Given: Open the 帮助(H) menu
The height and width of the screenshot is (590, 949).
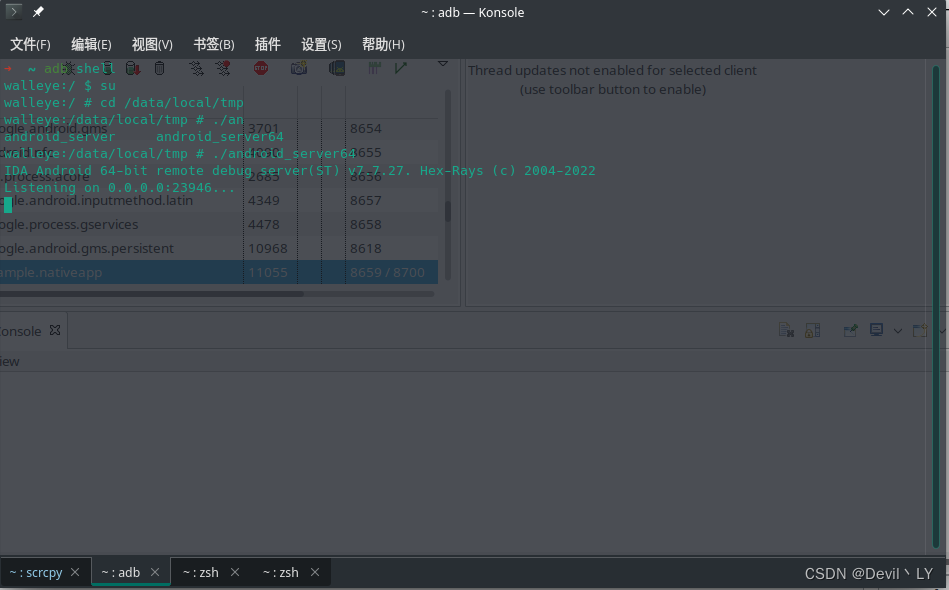Looking at the screenshot, I should [x=383, y=44].
